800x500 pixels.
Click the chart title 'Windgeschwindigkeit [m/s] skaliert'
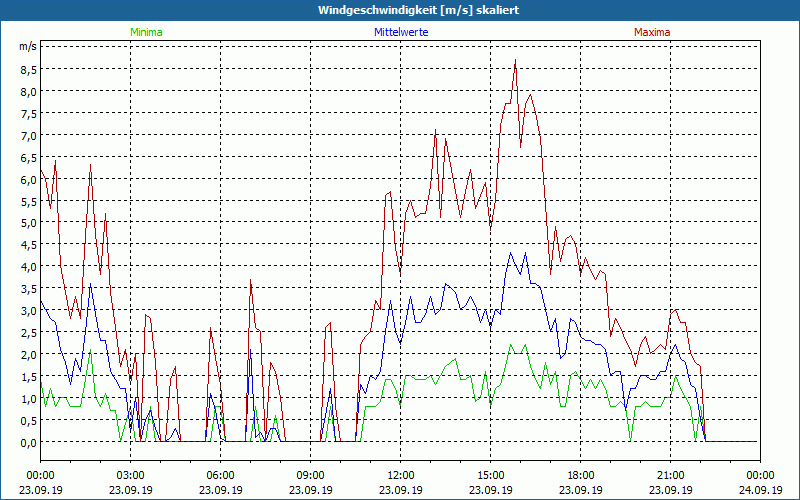click(418, 10)
